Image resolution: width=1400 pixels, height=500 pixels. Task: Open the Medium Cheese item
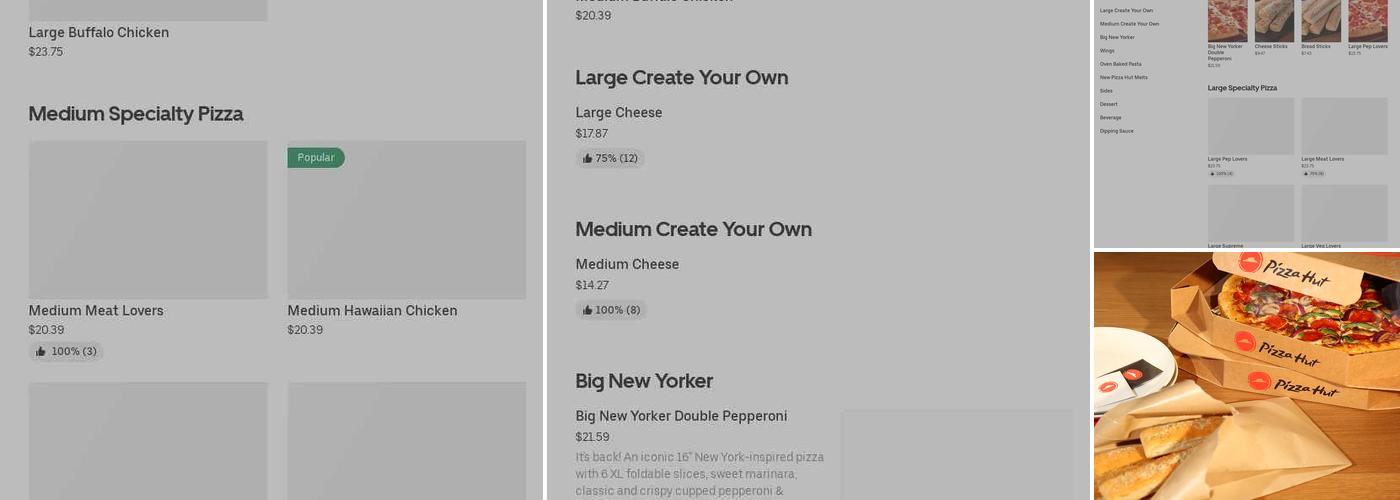tap(627, 265)
